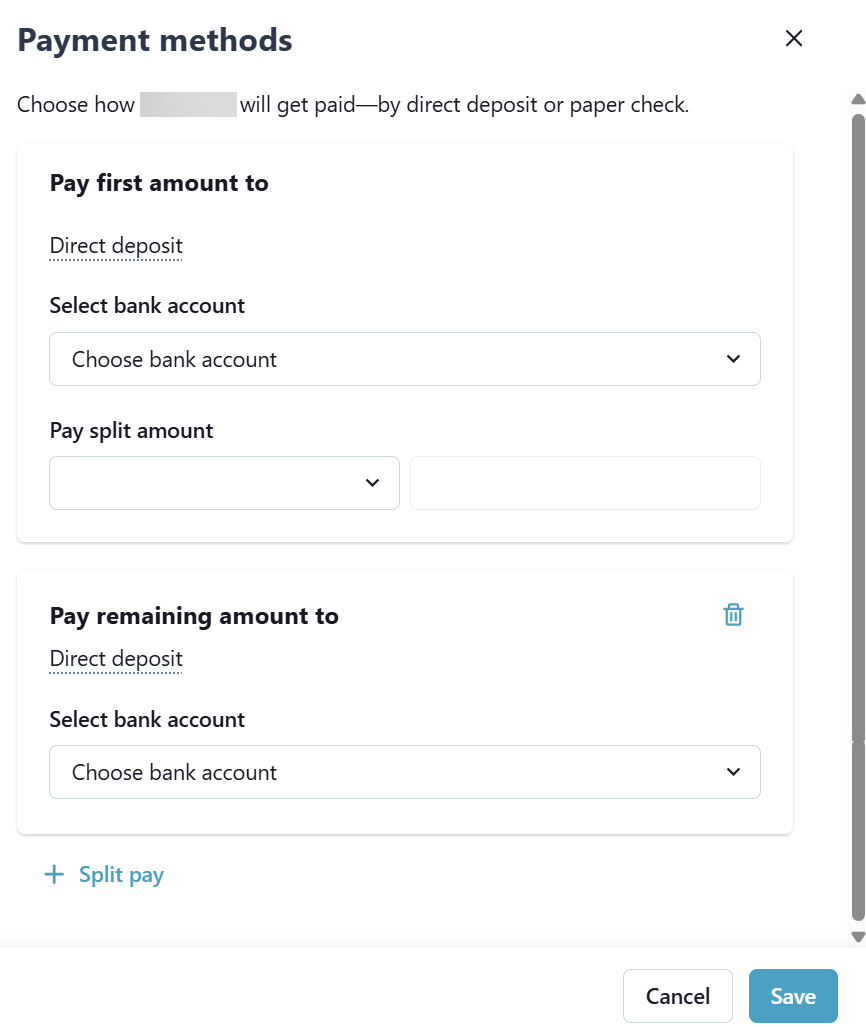The width and height of the screenshot is (866, 1027).
Task: Click chevron in Pay split amount dropdown
Action: tap(372, 483)
